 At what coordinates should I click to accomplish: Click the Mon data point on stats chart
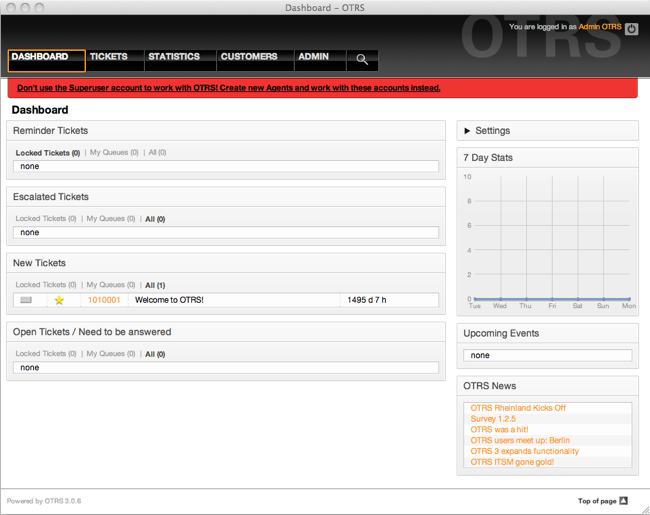coord(629,299)
